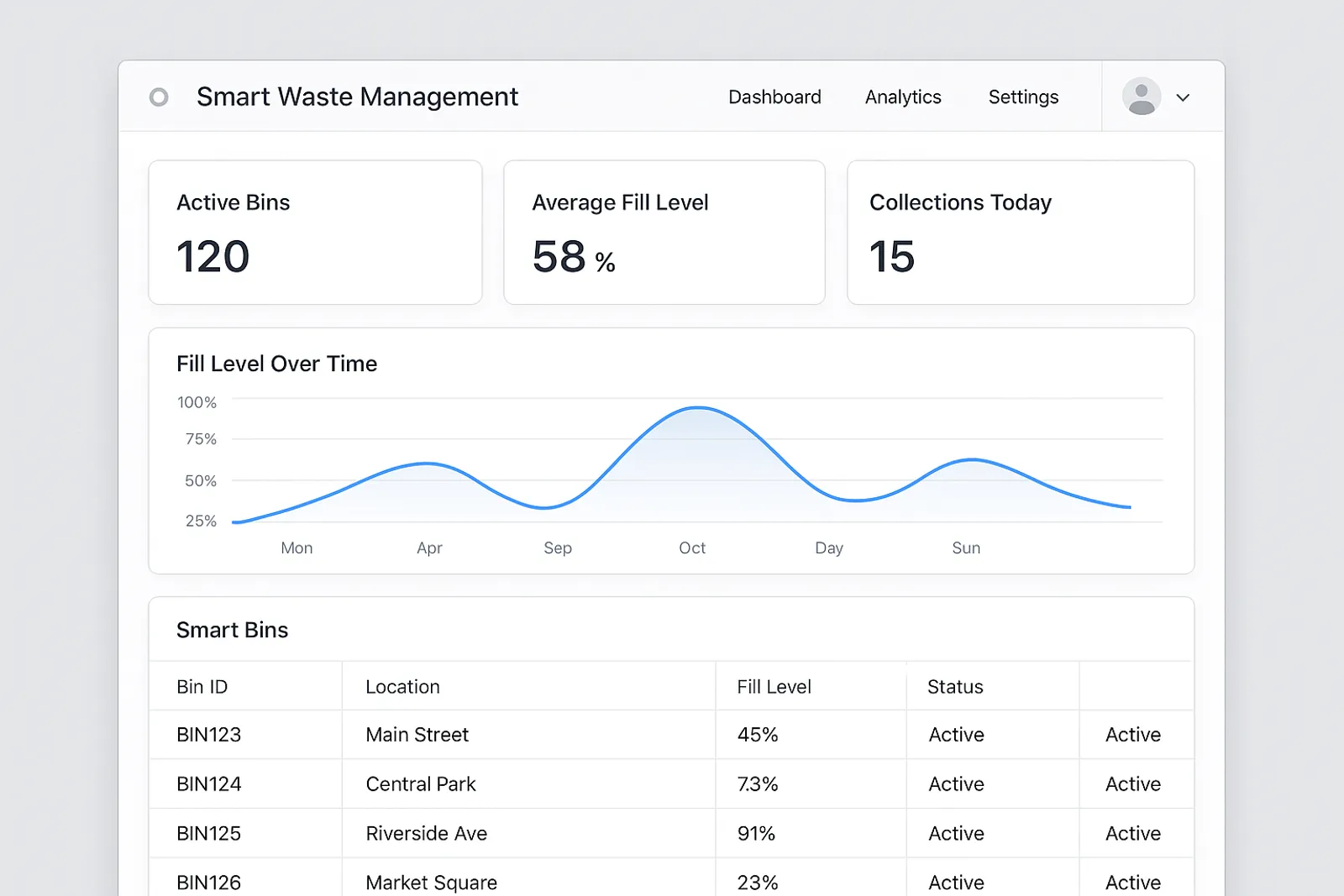Select the 100% axis label
This screenshot has width=1344, height=896.
pos(197,402)
